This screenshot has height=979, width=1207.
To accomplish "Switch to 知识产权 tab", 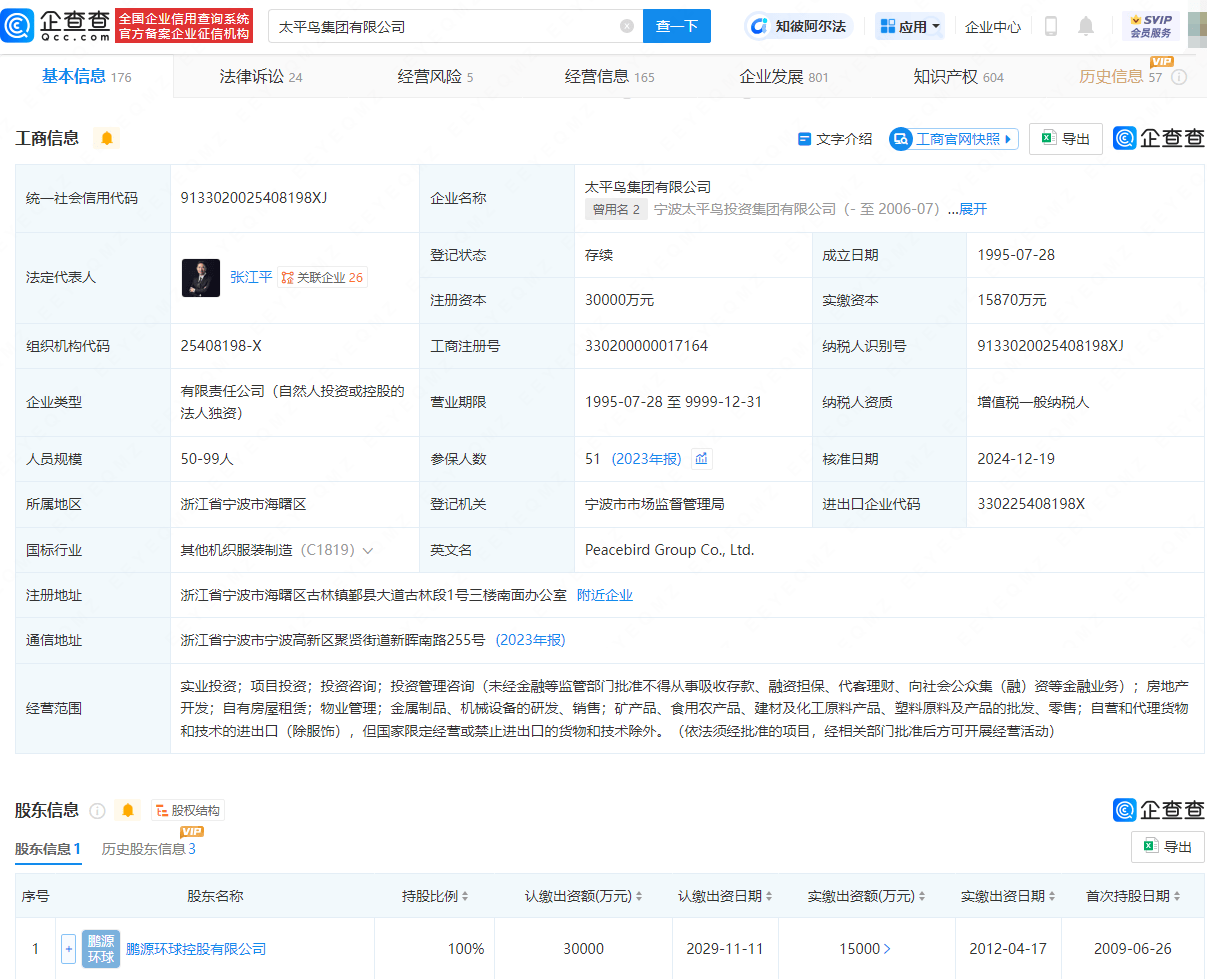I will tap(958, 77).
